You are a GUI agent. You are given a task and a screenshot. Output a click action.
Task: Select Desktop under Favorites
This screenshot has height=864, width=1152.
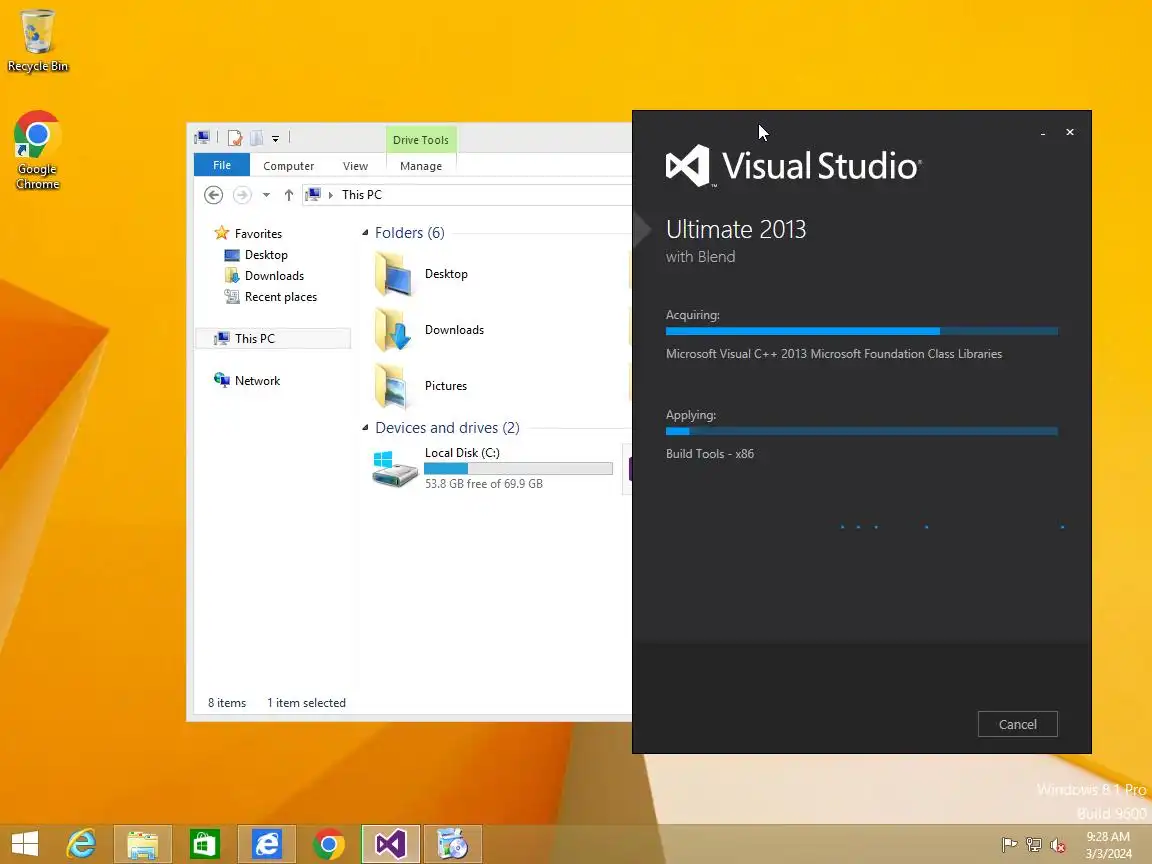click(256, 255)
